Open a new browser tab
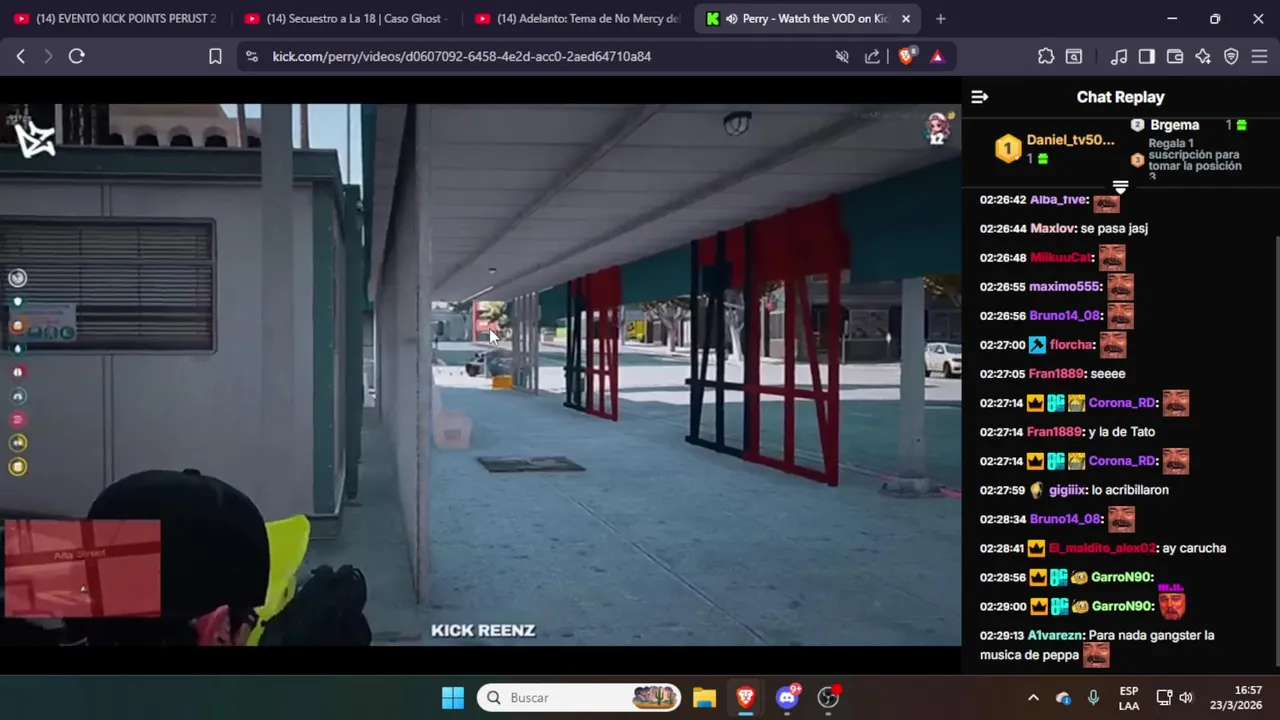 (940, 19)
